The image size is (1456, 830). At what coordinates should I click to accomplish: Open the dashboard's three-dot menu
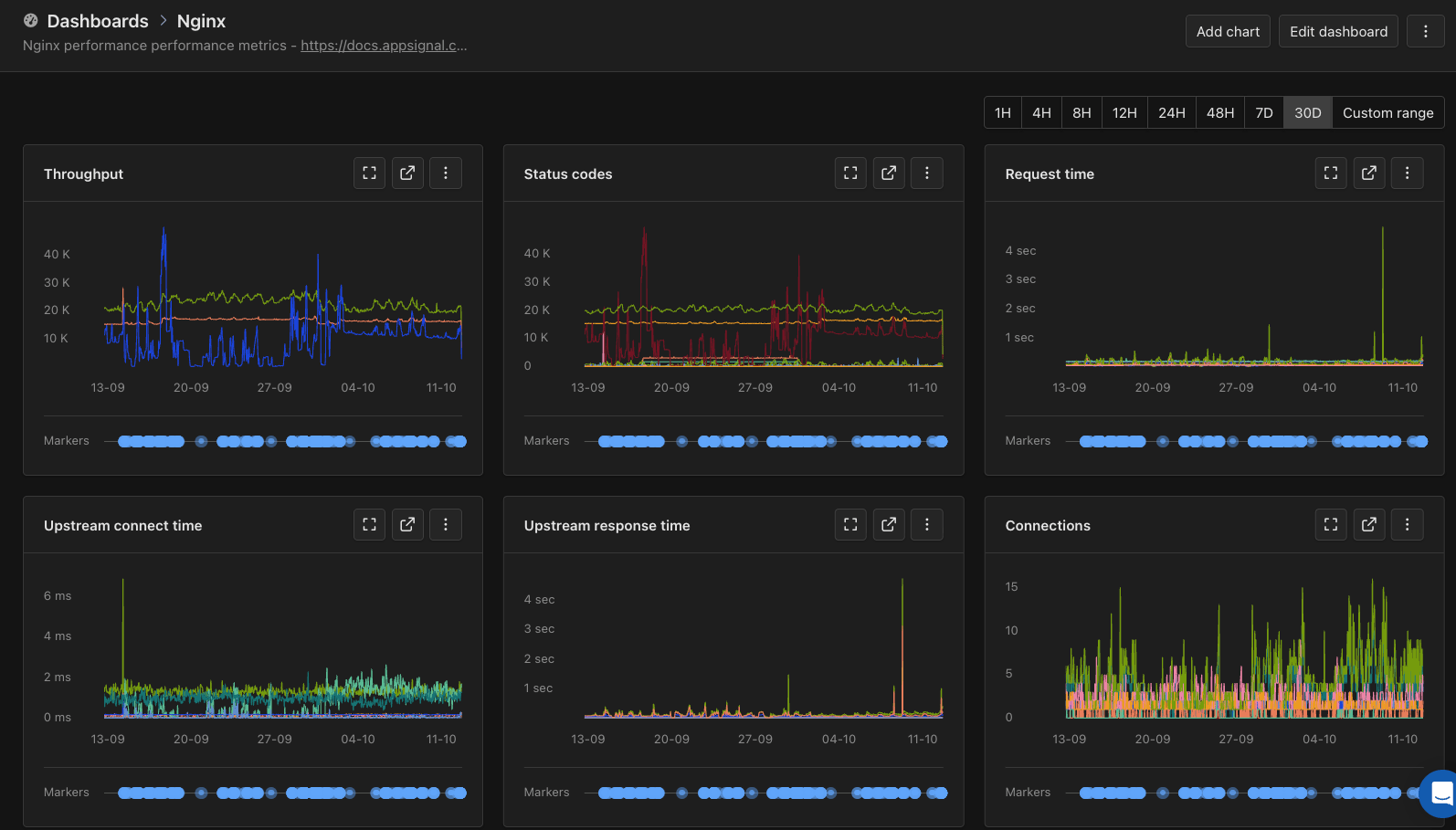pos(1426,31)
